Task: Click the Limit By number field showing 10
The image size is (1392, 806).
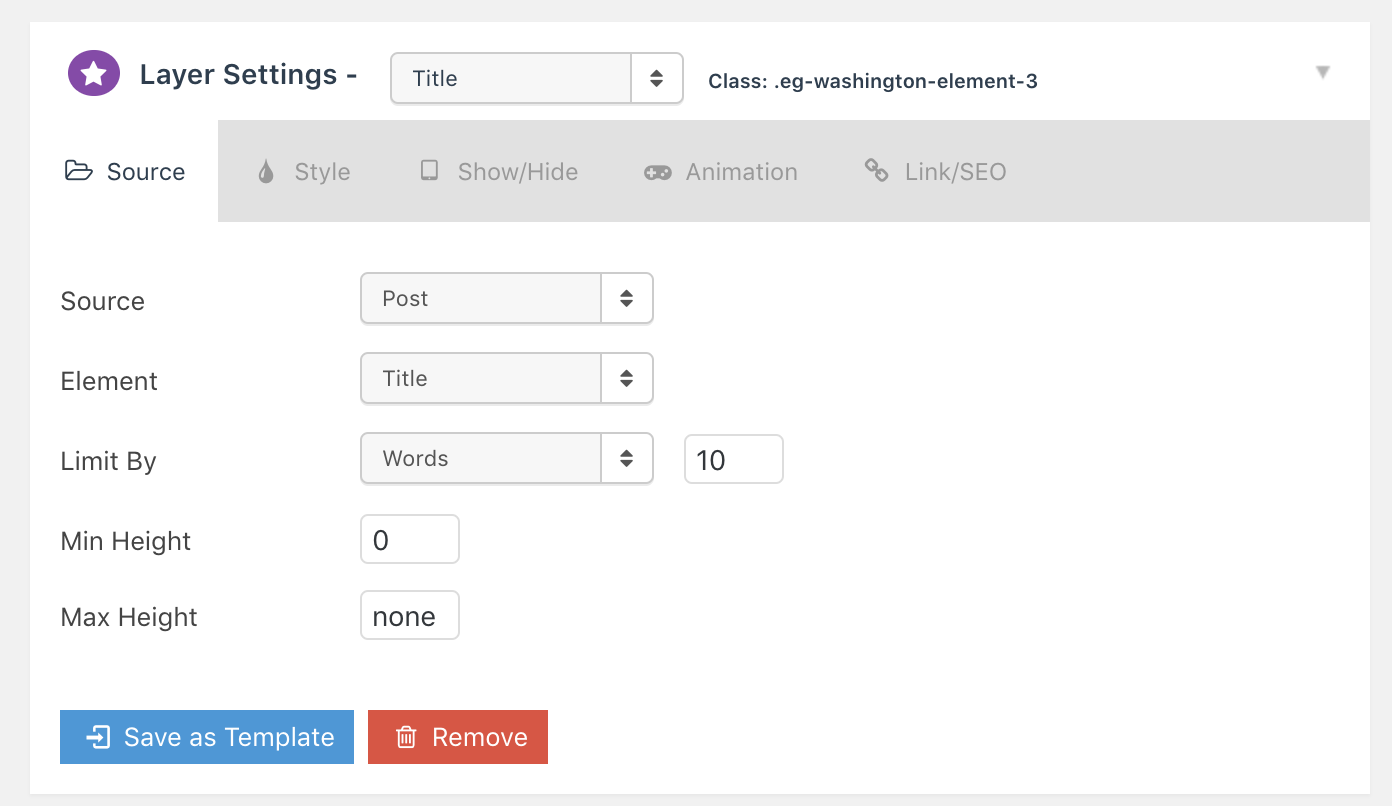Action: (734, 459)
